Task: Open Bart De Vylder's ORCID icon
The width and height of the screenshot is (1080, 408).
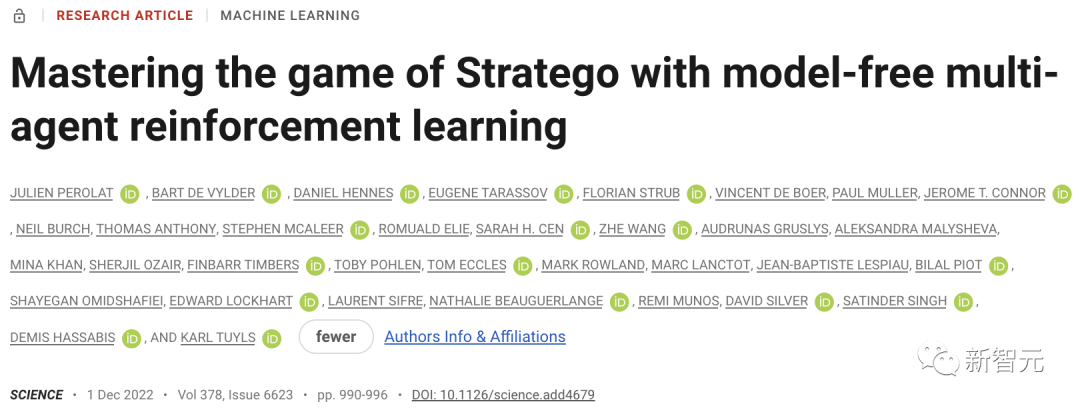Action: click(272, 194)
